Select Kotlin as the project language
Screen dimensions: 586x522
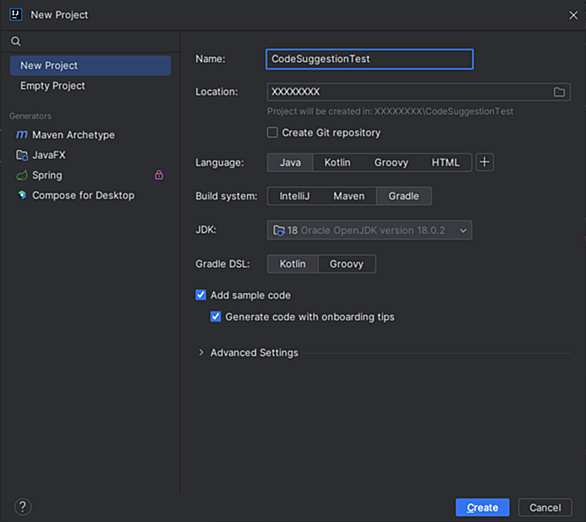pyautogui.click(x=337, y=163)
